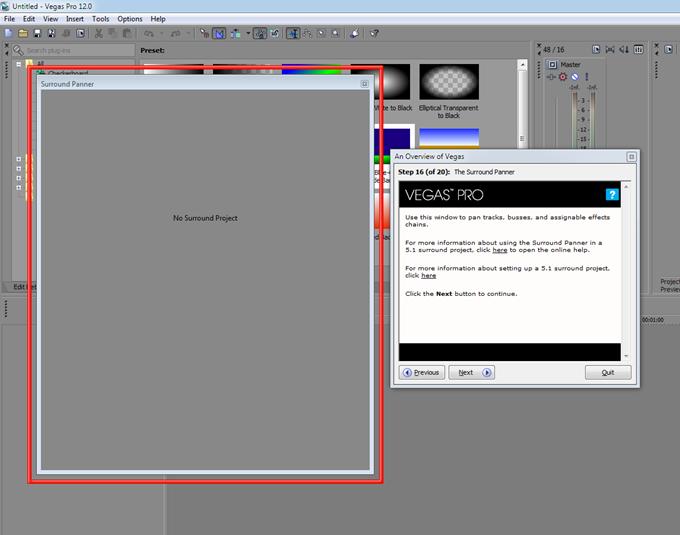This screenshot has height=535, width=680.
Task: Open the Redo history dropdown arrow
Action: coord(188,33)
